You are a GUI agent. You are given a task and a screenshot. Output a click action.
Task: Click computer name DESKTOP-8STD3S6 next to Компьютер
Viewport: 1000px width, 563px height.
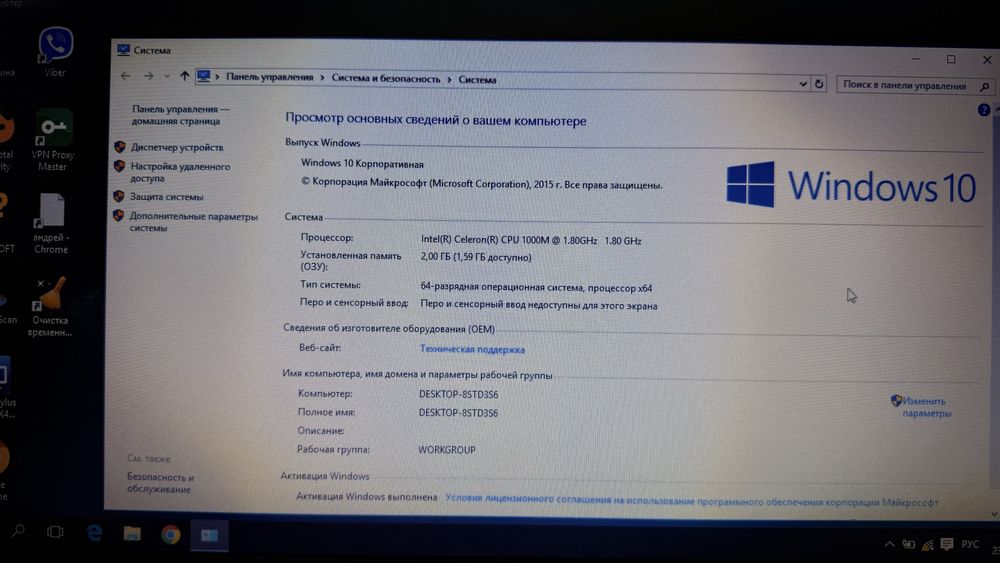[x=459, y=395]
